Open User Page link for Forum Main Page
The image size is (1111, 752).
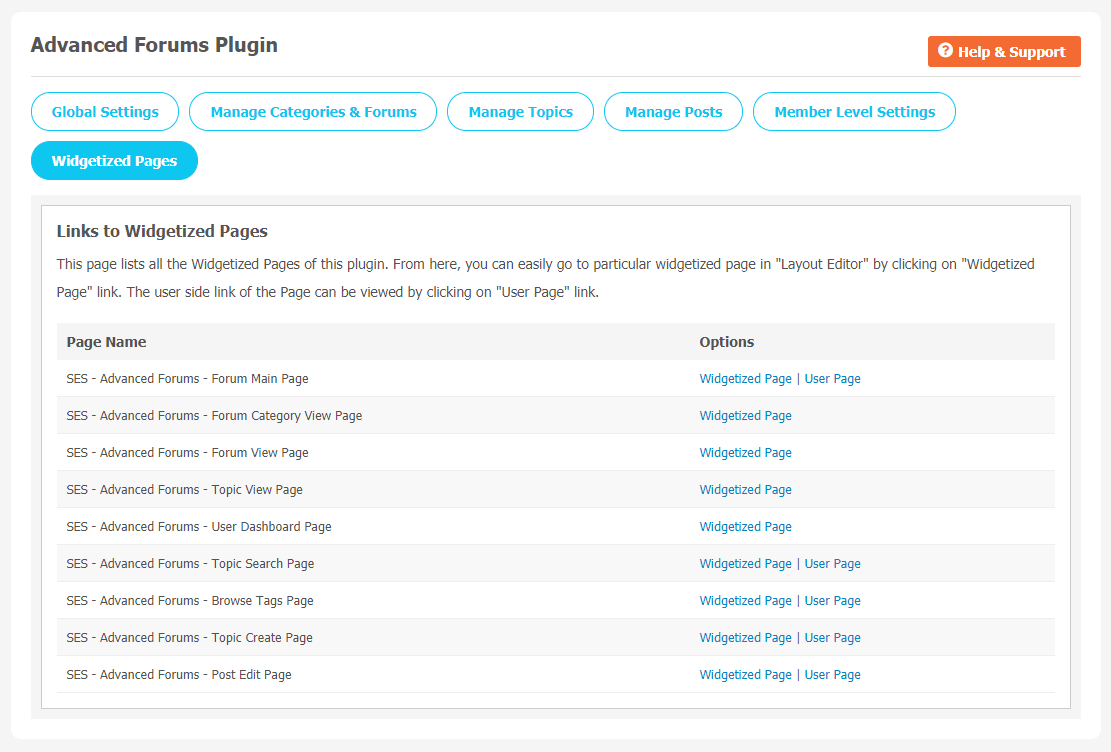(x=832, y=379)
